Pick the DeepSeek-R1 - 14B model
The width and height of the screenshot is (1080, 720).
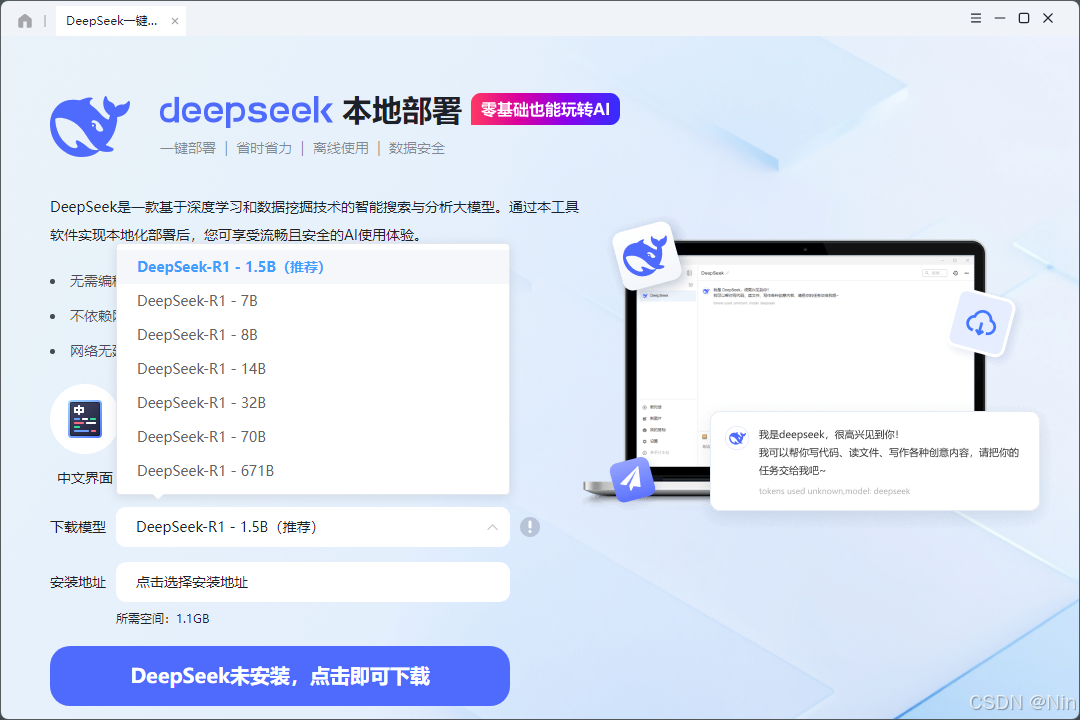tap(313, 369)
